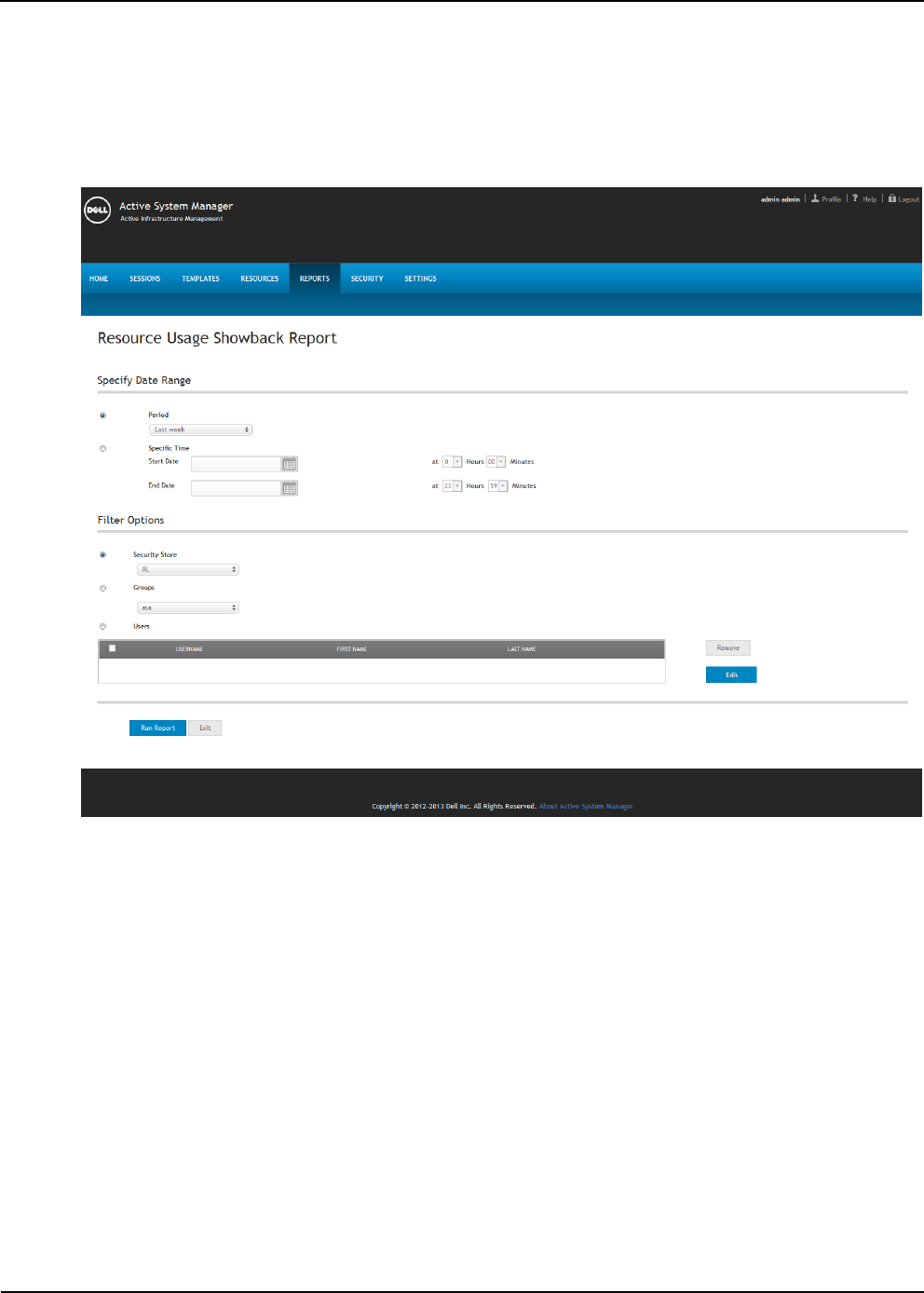Click the Remove button

[x=728, y=648]
